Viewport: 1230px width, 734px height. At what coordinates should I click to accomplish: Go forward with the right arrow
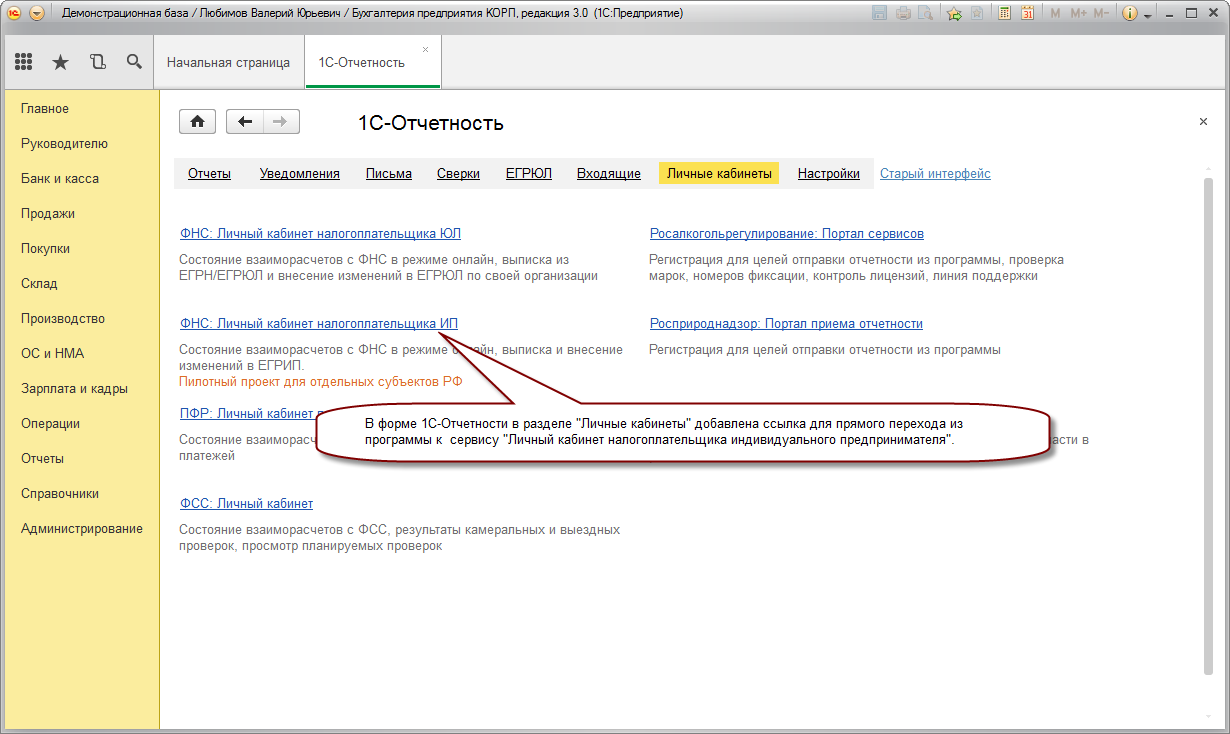tap(281, 122)
